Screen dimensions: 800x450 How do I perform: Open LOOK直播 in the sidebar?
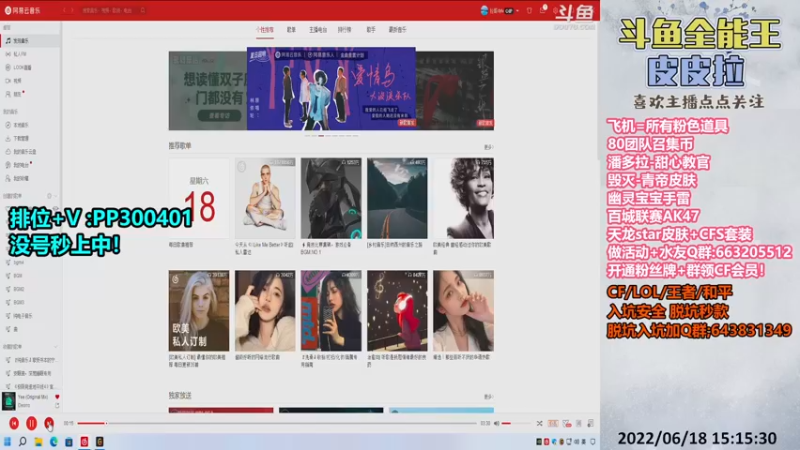[x=30, y=67]
